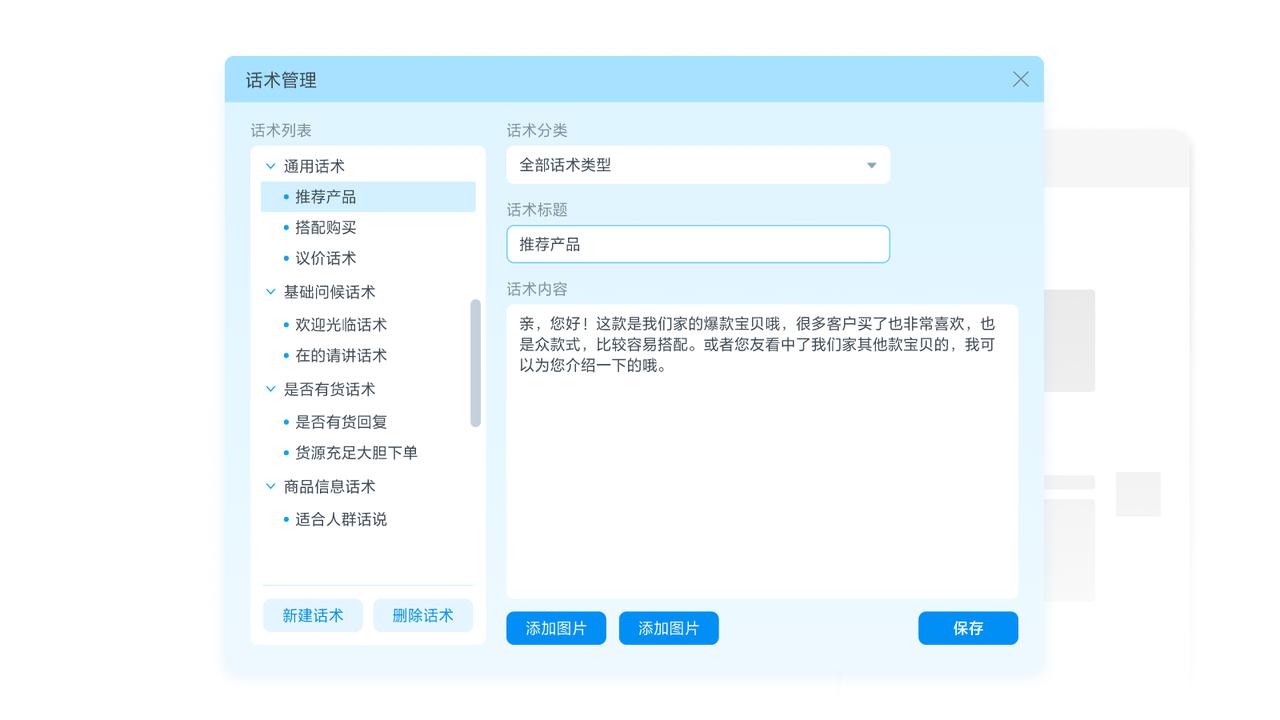The image size is (1280, 720).
Task: Click inside the 话术标题 input field
Action: coord(697,243)
